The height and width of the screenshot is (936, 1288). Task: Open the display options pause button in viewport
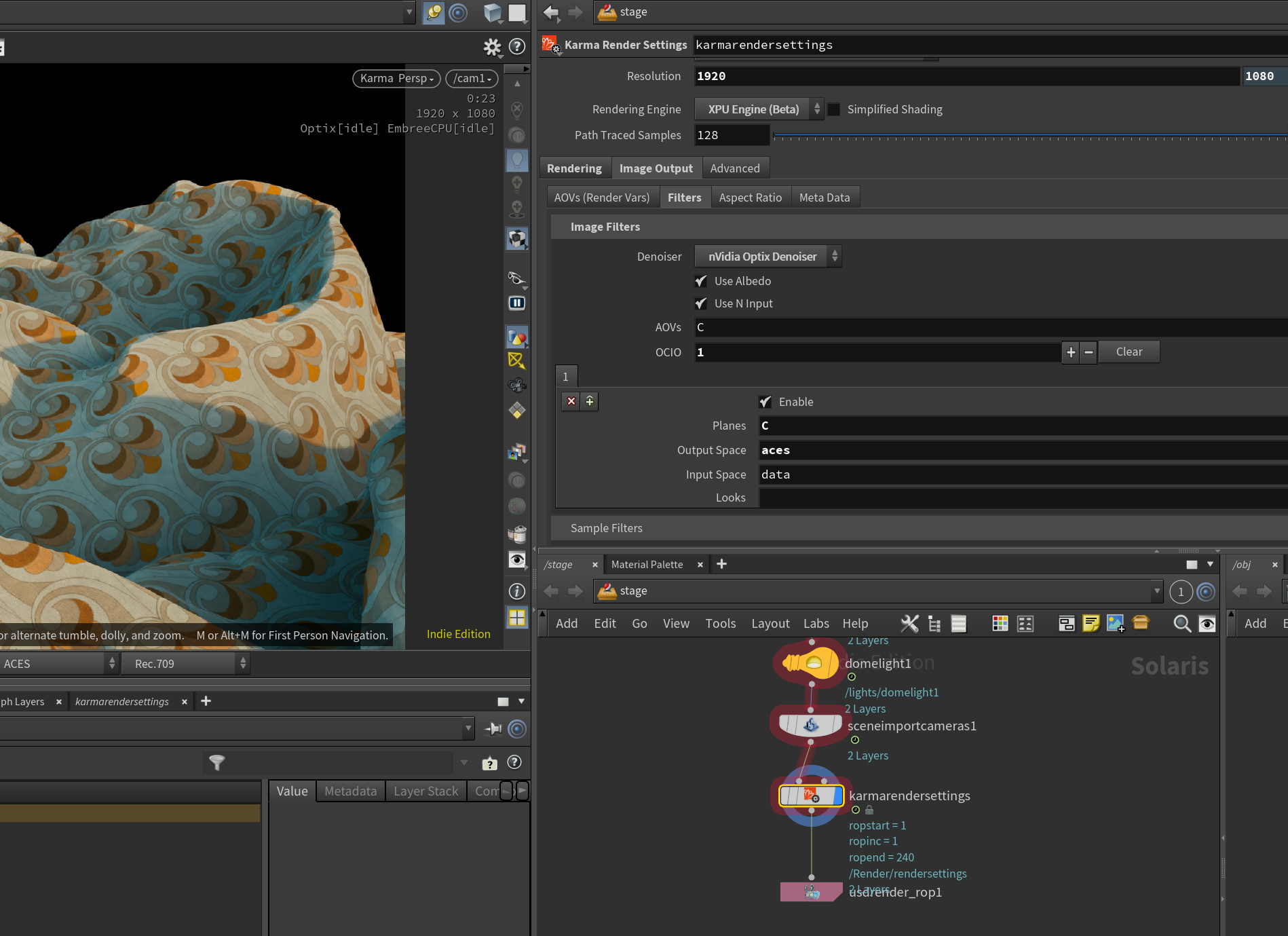coord(516,303)
